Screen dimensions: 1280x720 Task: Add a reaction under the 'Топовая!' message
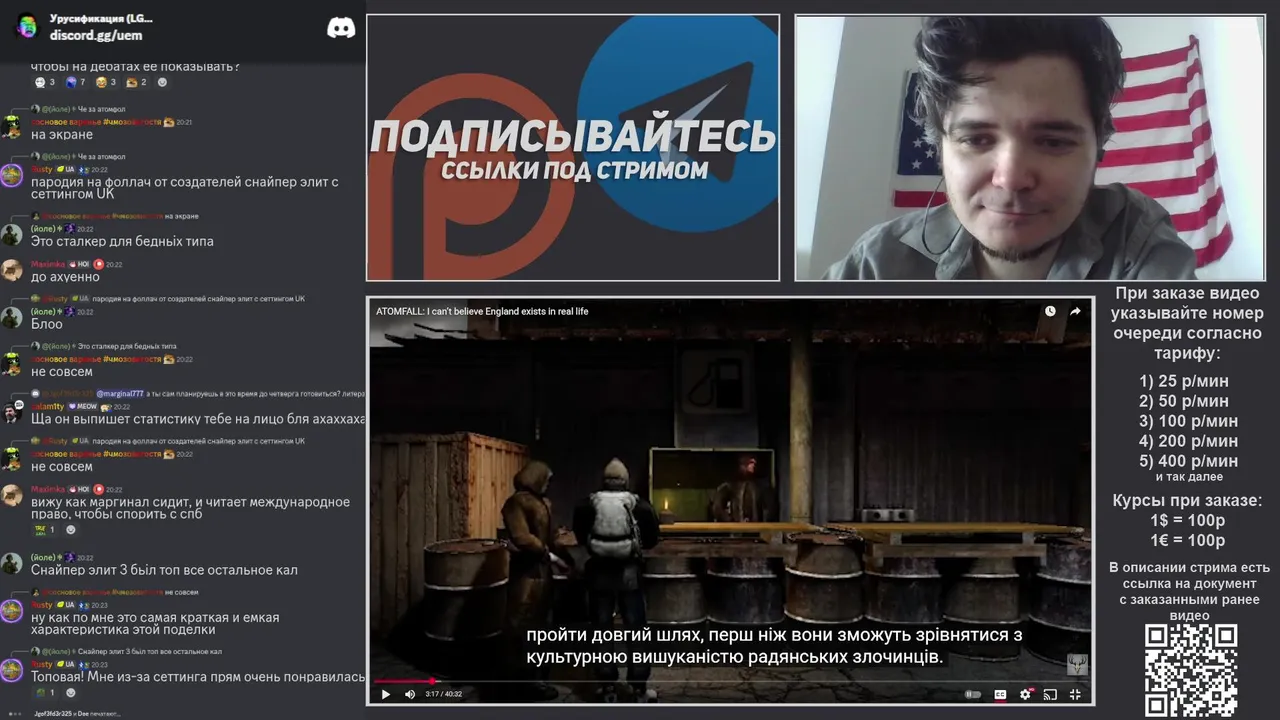71,692
